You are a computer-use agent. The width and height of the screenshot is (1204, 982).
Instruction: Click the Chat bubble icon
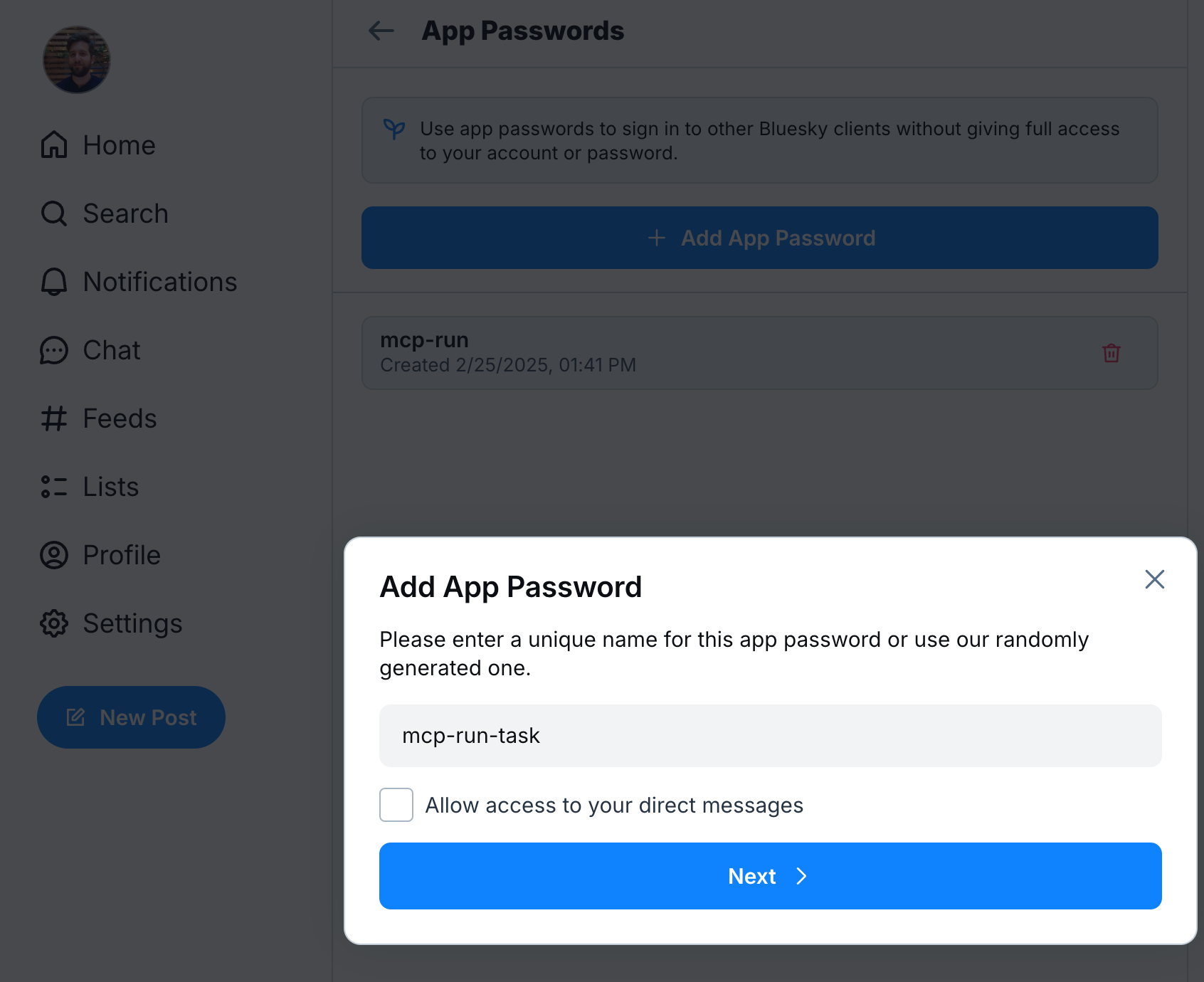point(54,350)
